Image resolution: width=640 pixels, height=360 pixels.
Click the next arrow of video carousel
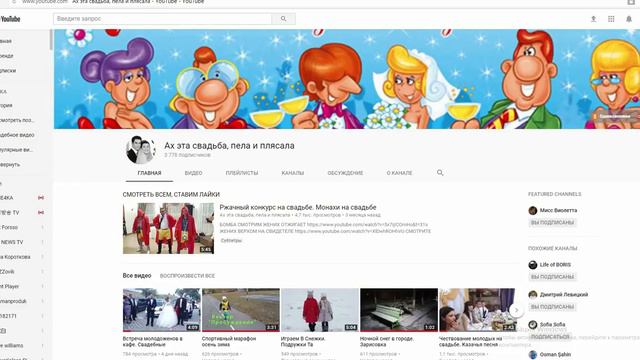[x=516, y=310]
